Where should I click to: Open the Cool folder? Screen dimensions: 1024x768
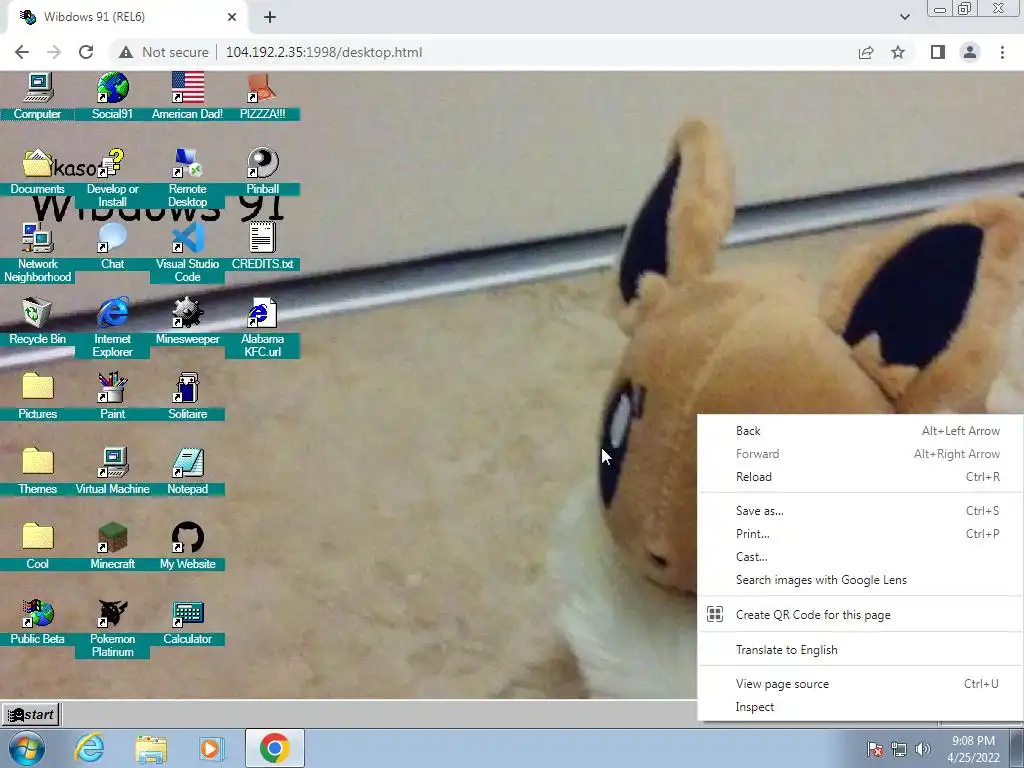tap(37, 538)
